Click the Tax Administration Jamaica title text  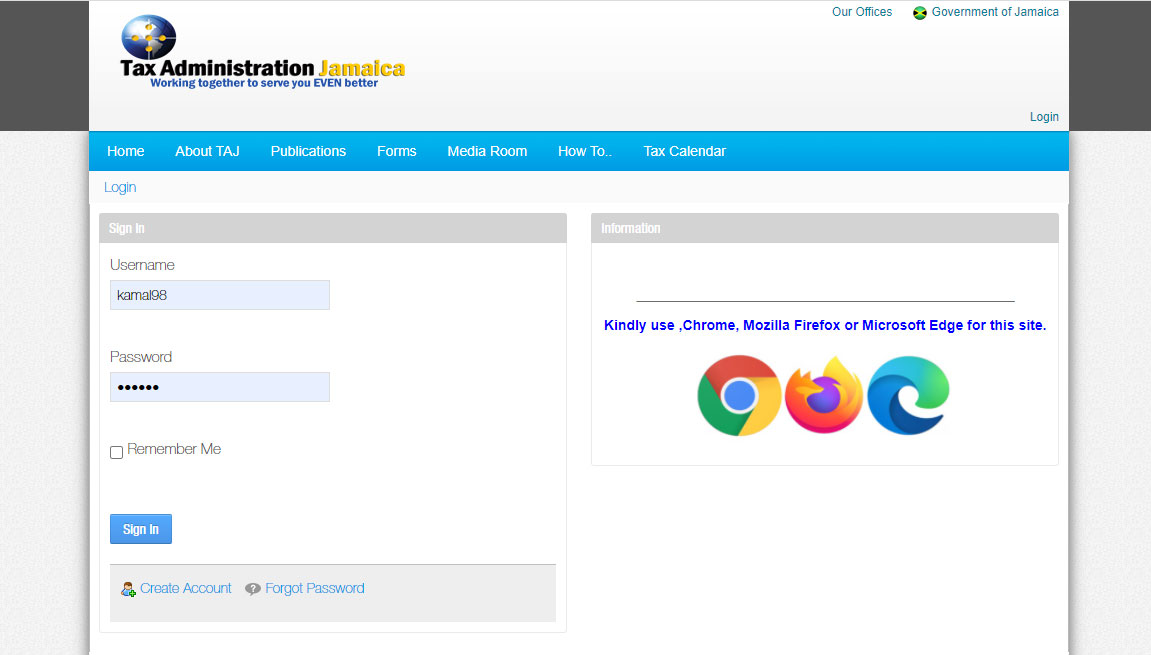pos(262,68)
